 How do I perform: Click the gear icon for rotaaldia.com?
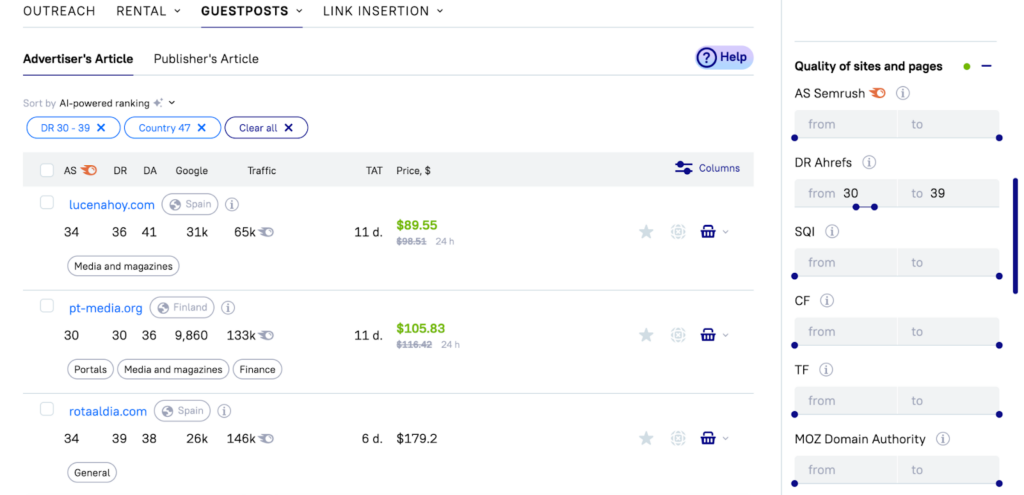pos(678,438)
